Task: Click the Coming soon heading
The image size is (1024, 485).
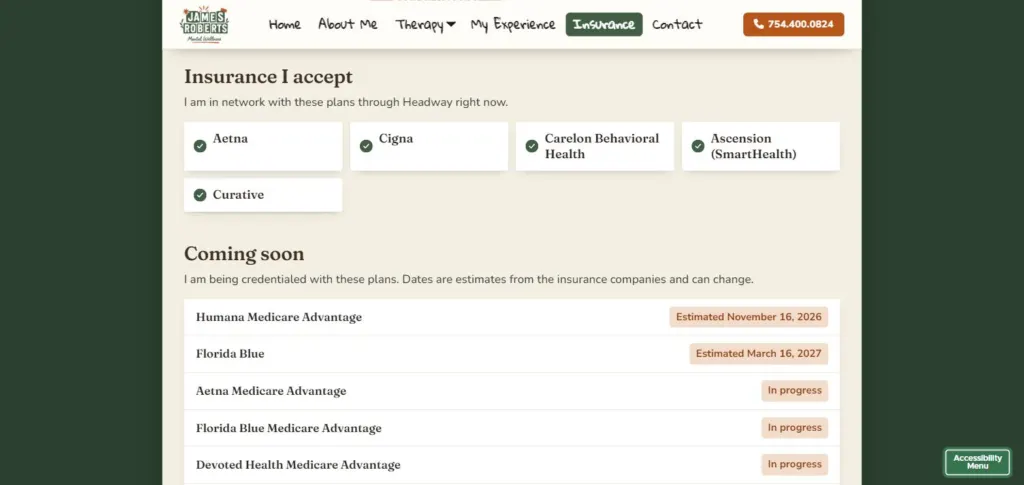Action: click(244, 254)
